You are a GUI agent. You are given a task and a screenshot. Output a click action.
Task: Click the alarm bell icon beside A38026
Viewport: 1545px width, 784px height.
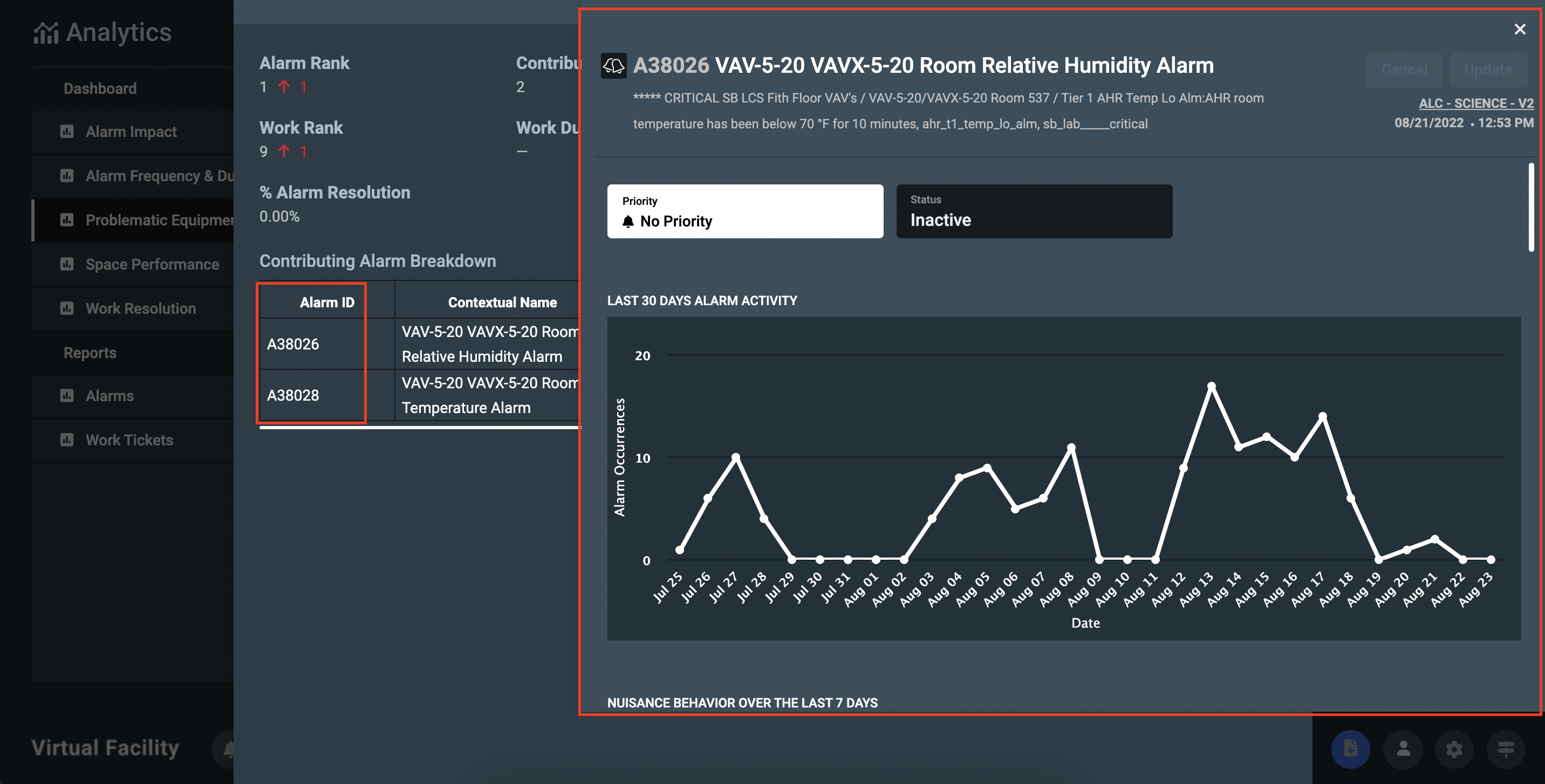click(x=613, y=65)
